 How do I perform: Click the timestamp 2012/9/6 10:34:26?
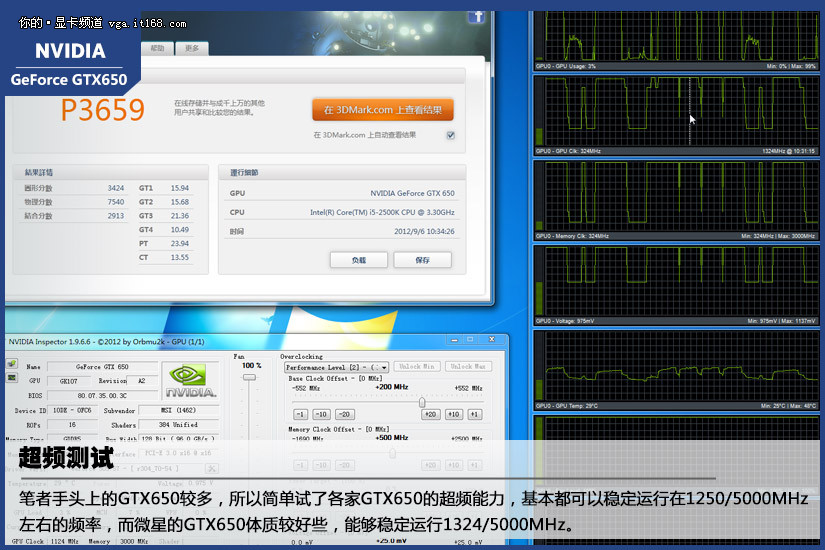click(x=424, y=231)
